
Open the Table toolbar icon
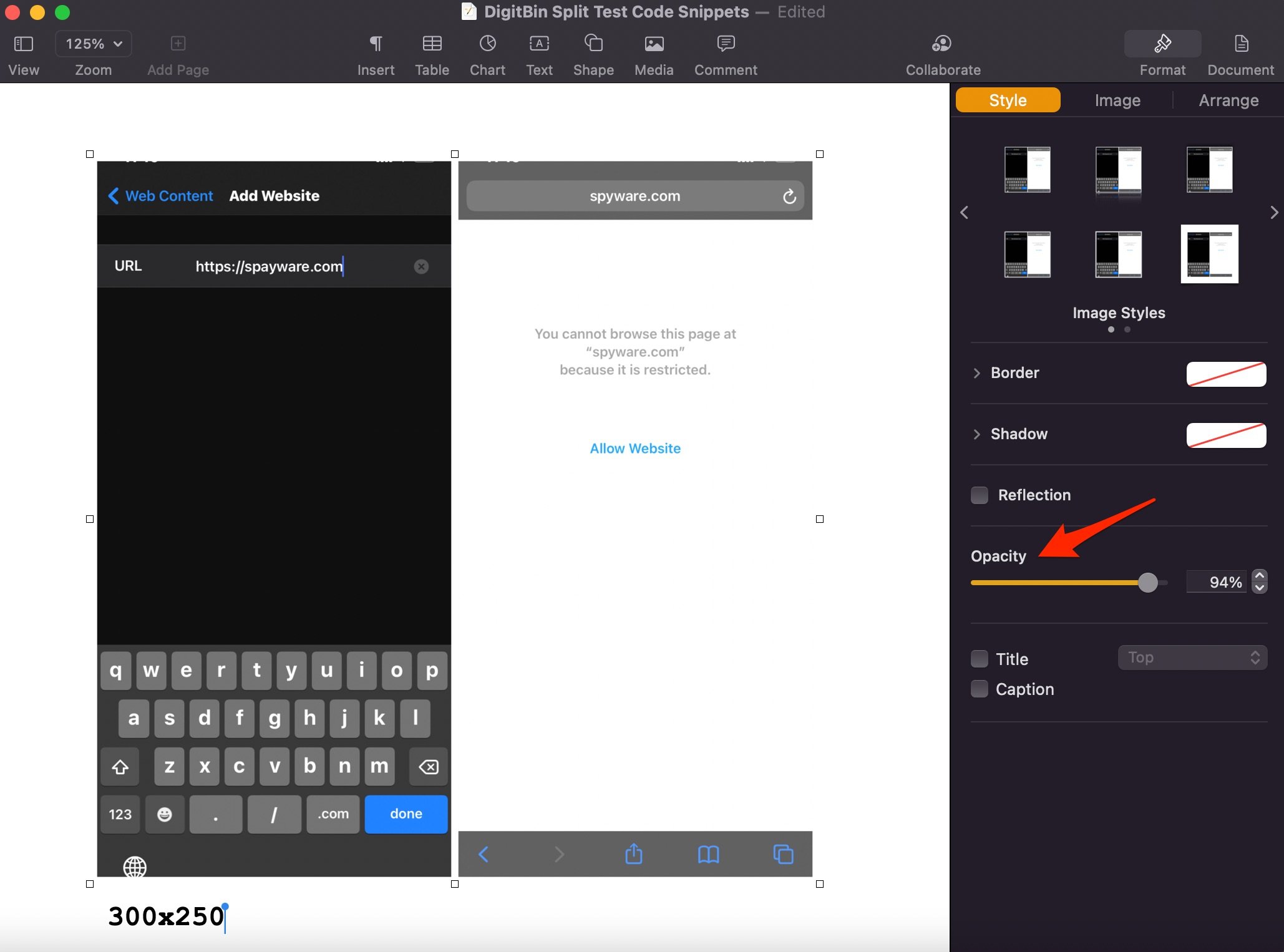coord(432,44)
